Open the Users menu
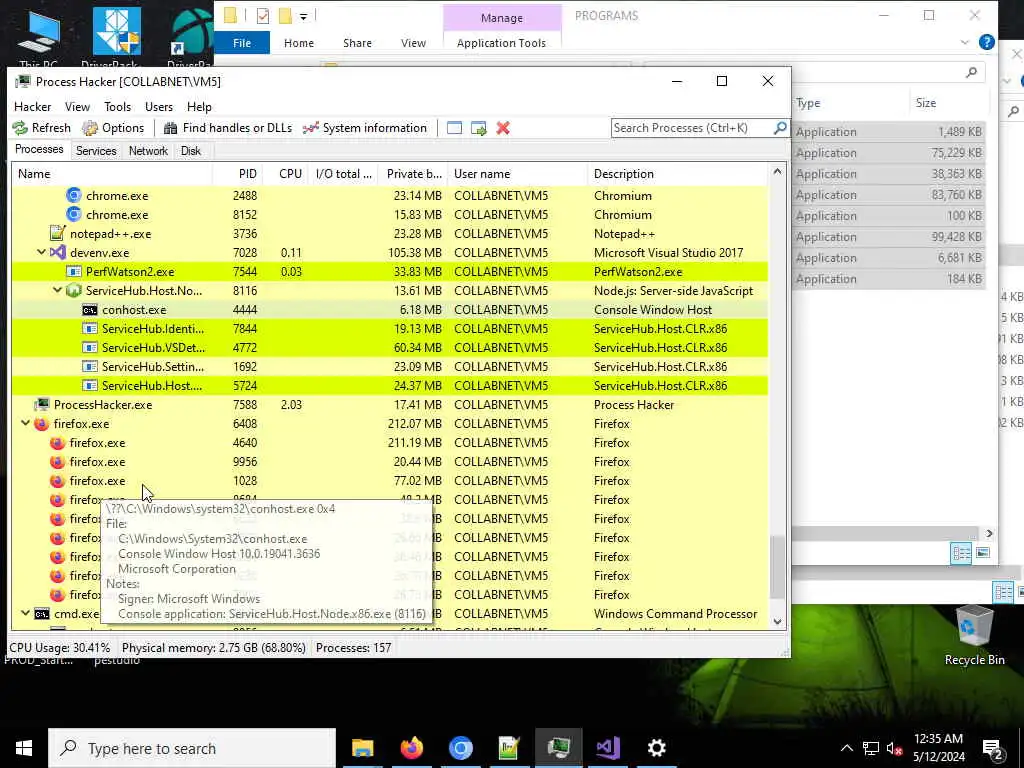The height and width of the screenshot is (768, 1024). pos(159,106)
